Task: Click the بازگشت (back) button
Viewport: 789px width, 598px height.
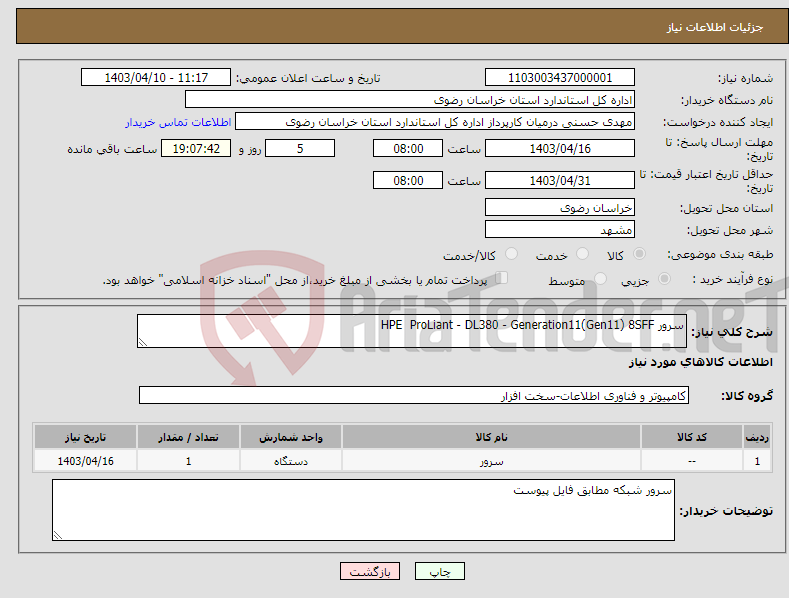Action: click(369, 571)
